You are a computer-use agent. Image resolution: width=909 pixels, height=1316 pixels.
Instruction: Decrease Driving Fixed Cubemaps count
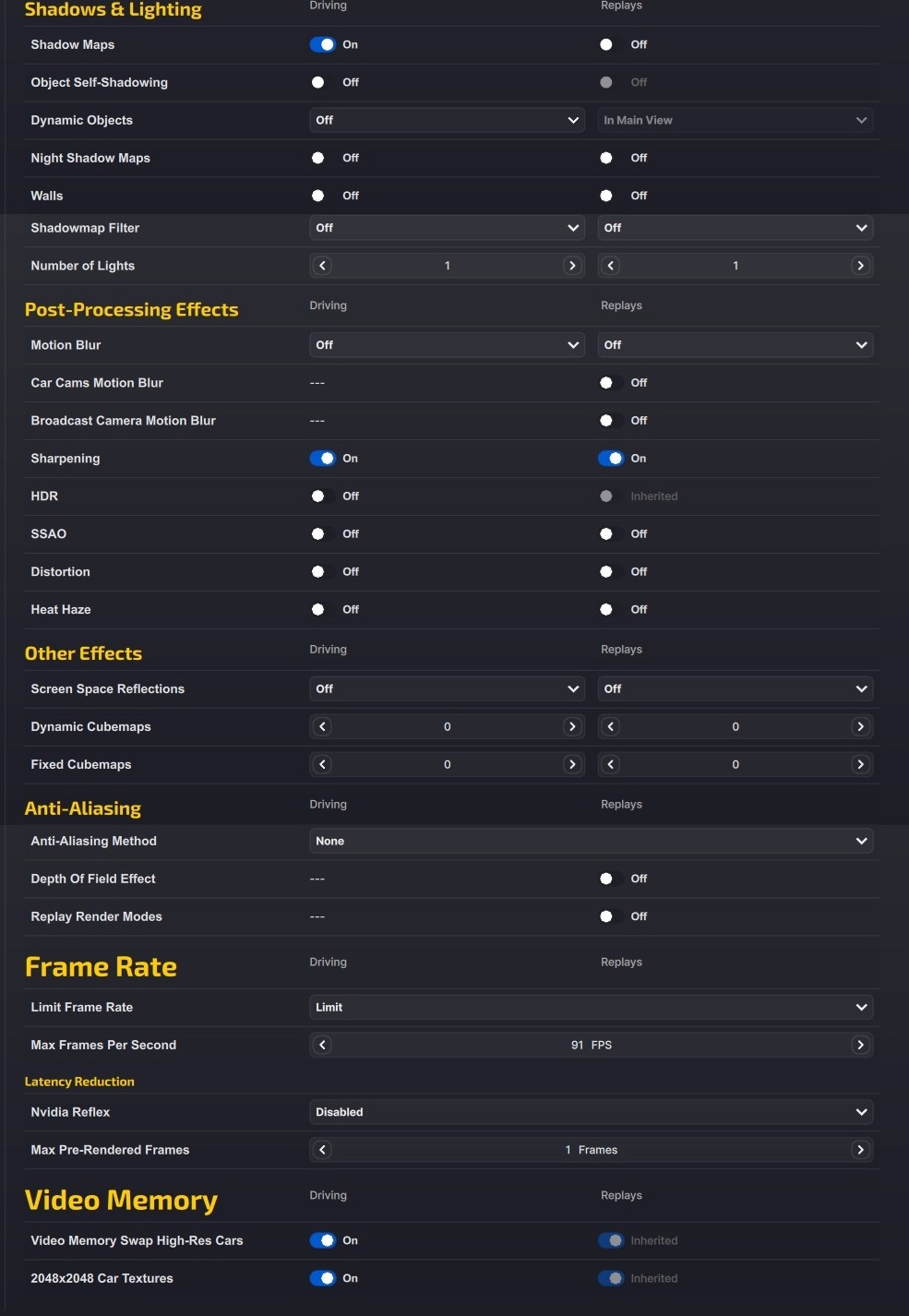tap(322, 765)
